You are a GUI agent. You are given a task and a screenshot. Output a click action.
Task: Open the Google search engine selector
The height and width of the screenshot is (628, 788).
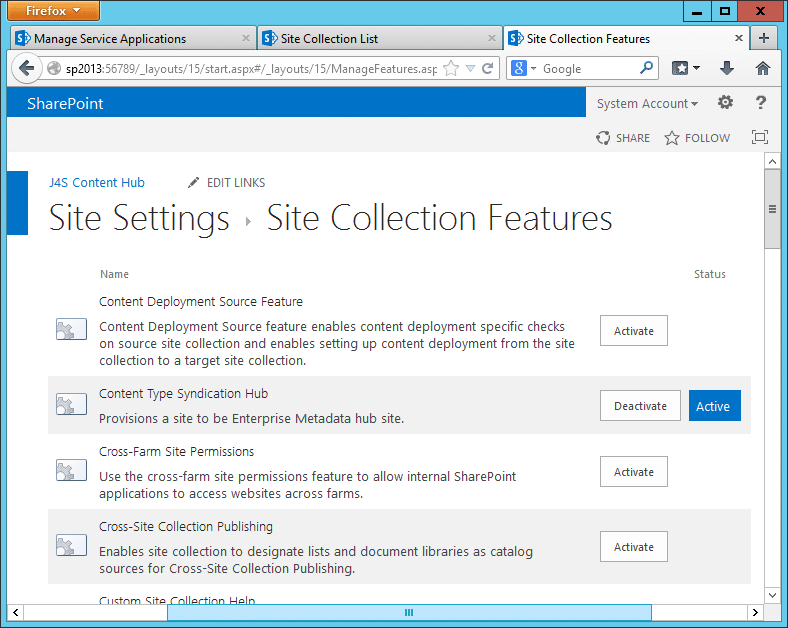[x=524, y=68]
